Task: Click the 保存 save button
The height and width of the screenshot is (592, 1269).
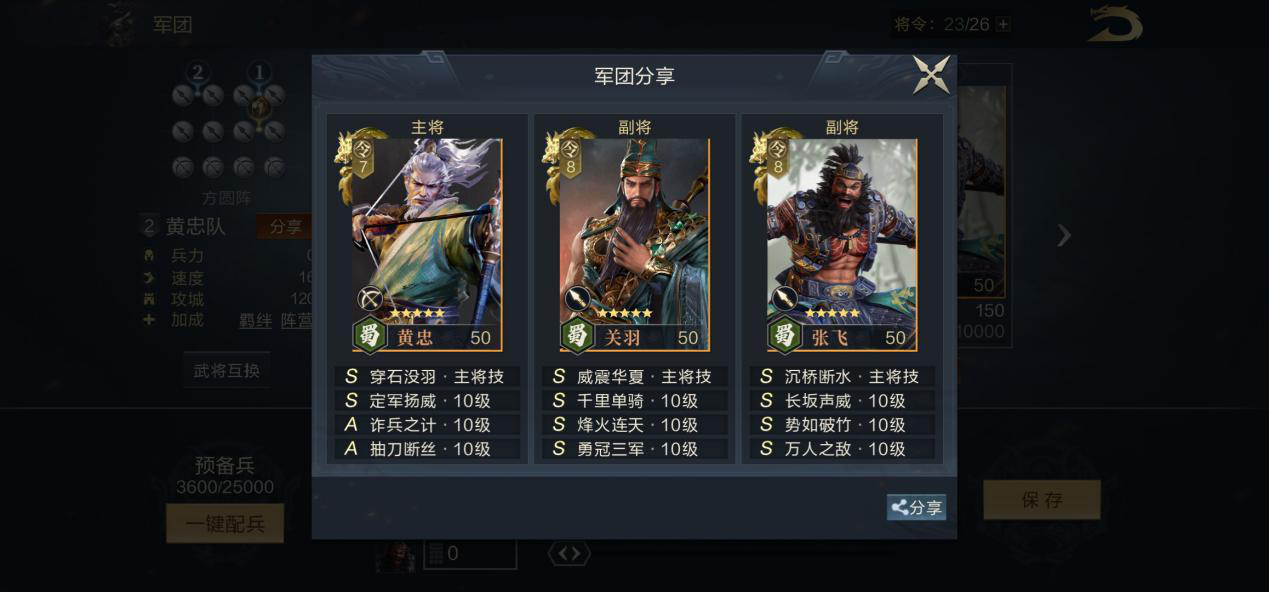Action: 1042,500
